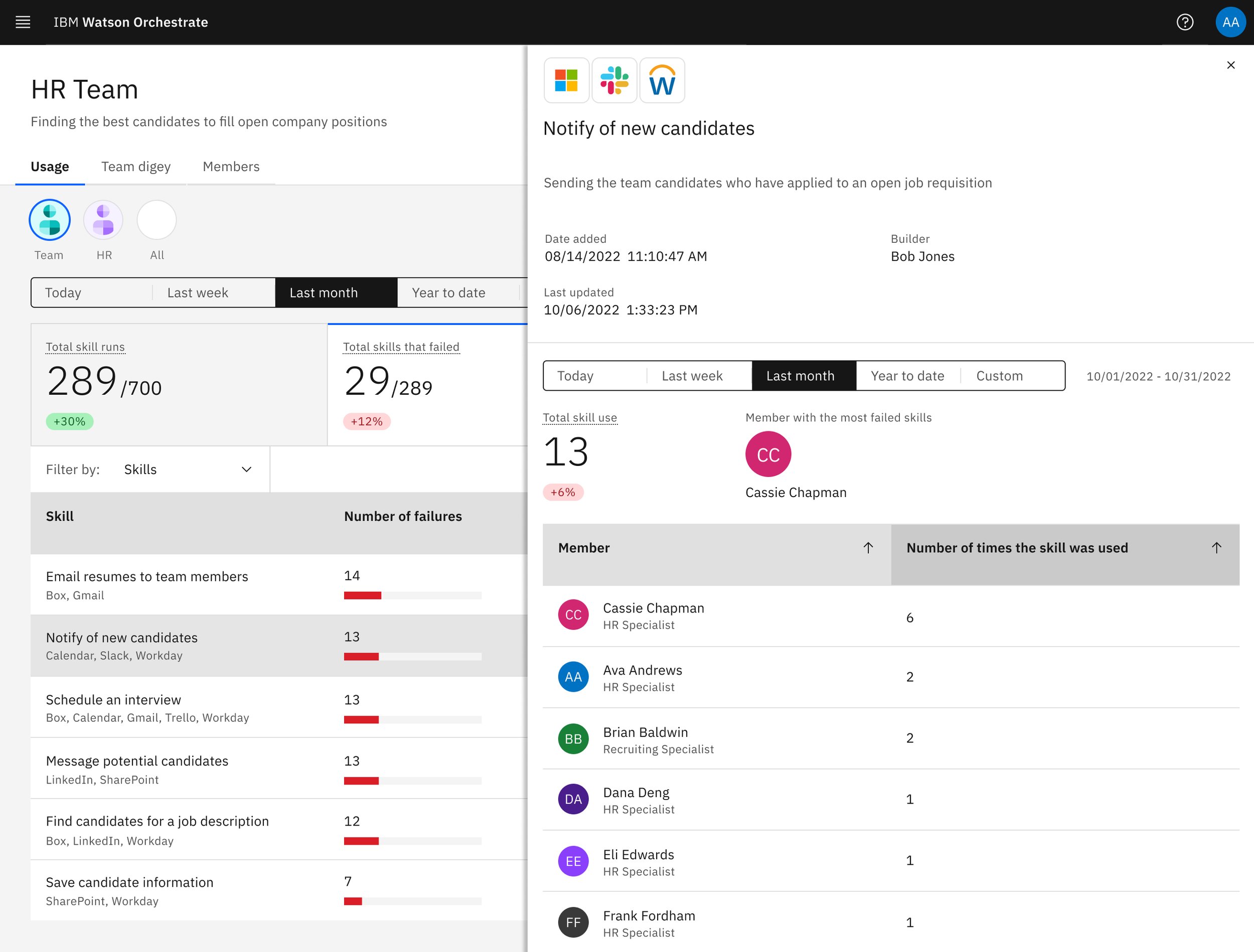The width and height of the screenshot is (1254, 952).
Task: Click failure bar for Save candidate information
Action: (413, 901)
